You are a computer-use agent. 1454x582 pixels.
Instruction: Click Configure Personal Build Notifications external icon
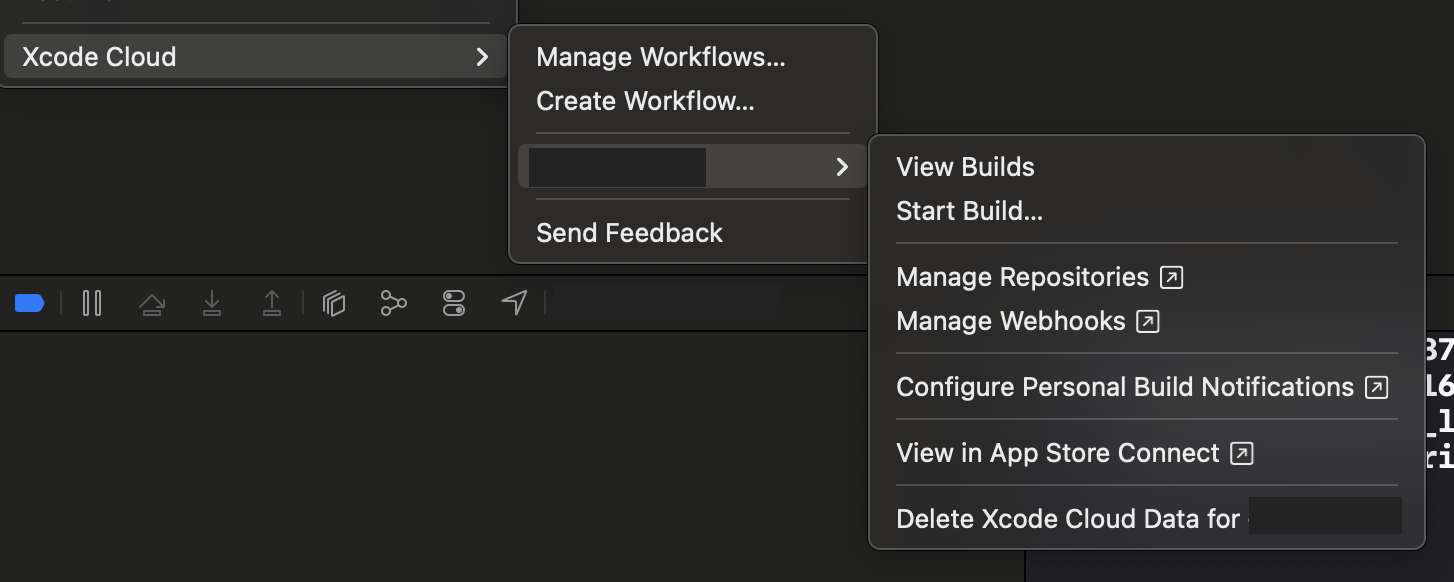click(x=1377, y=387)
